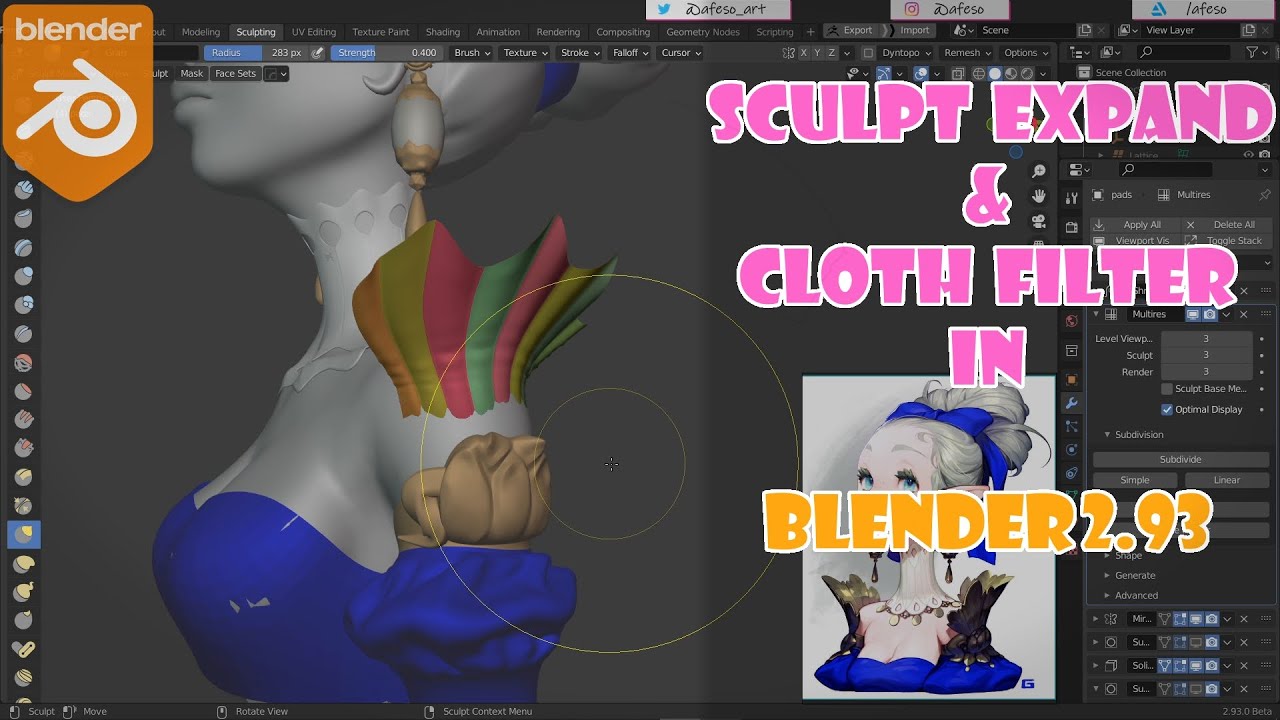Open the Face Sets menu
The width and height of the screenshot is (1280, 720).
(236, 73)
